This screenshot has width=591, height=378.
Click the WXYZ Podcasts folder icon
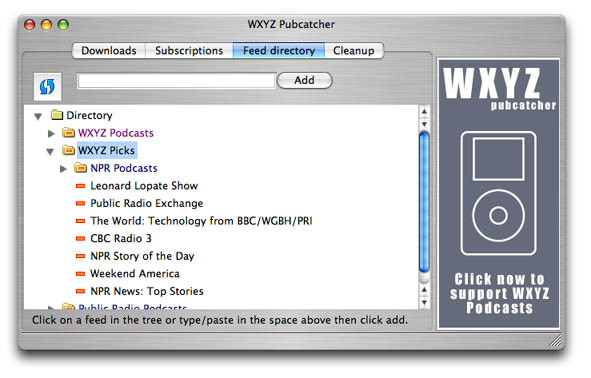[68, 132]
